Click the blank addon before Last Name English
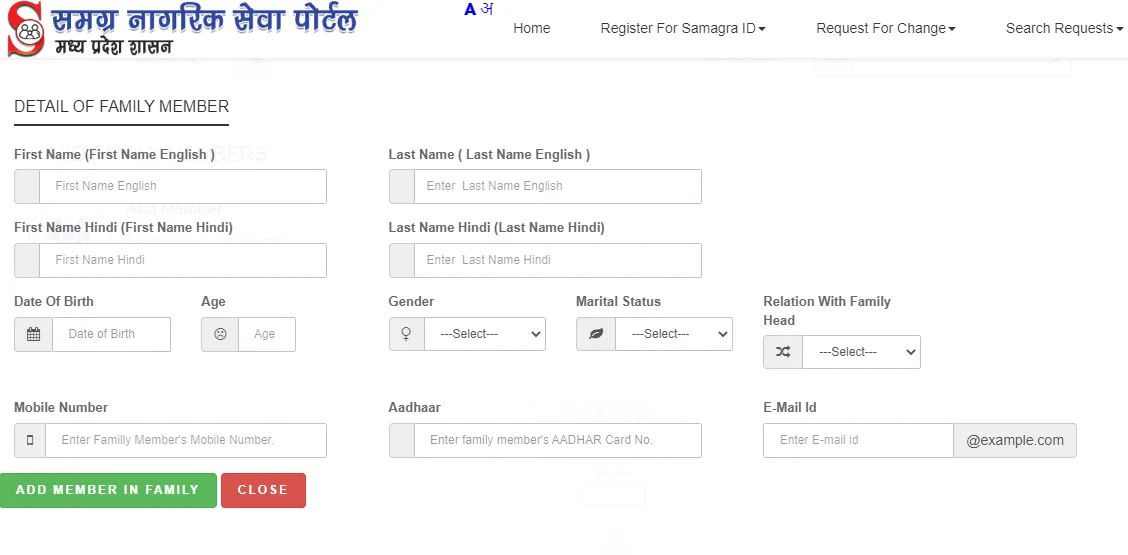The width and height of the screenshot is (1128, 555). pos(401,186)
